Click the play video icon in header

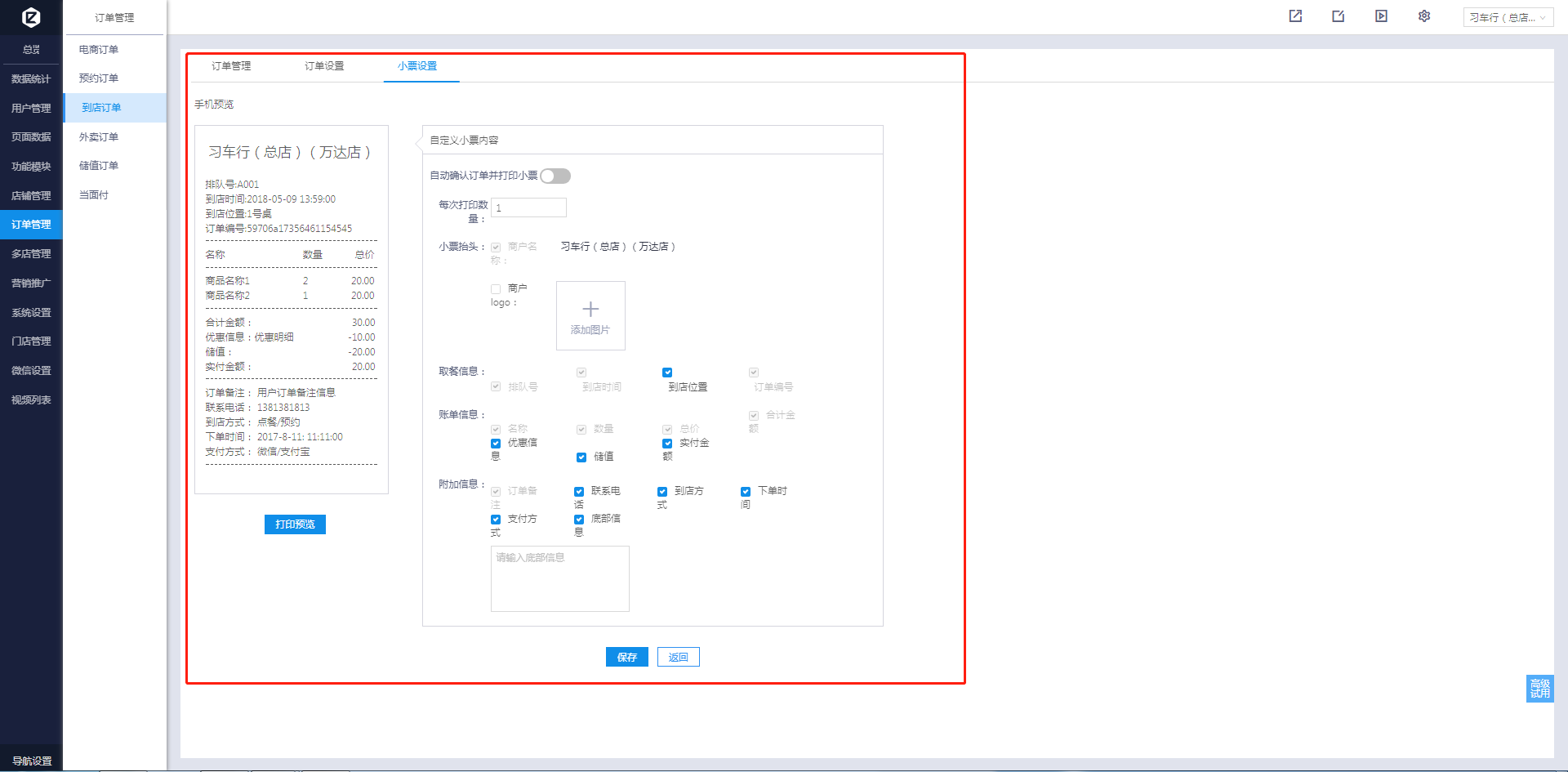[1381, 16]
